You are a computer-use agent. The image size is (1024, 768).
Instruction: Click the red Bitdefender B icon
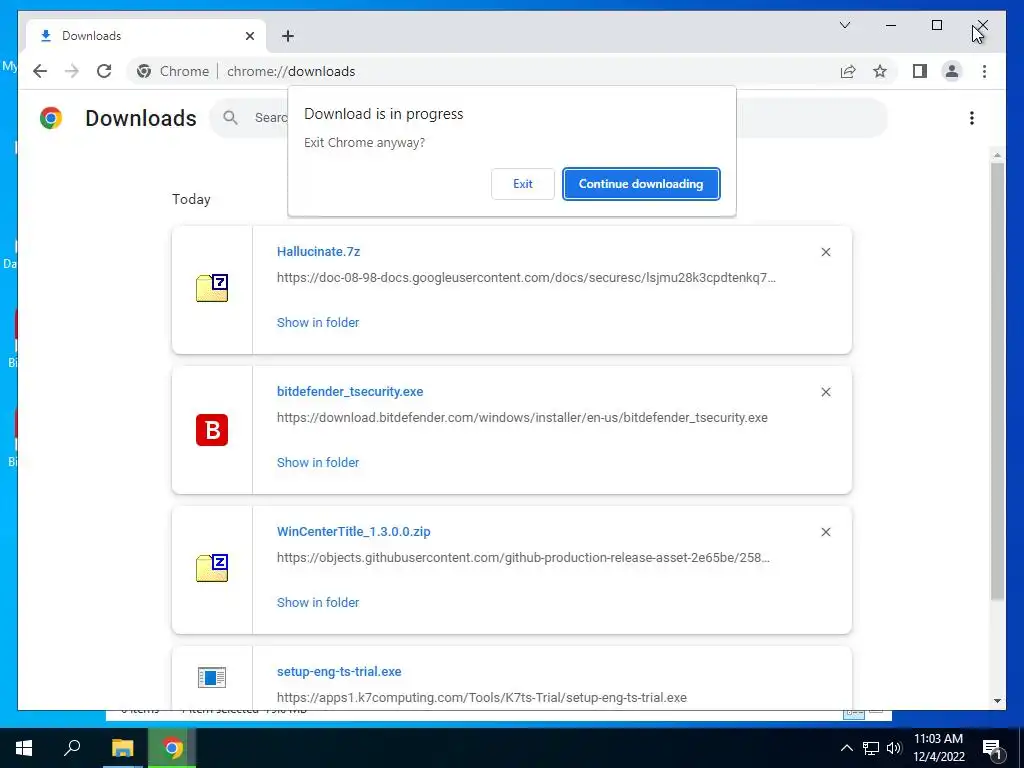pos(212,430)
